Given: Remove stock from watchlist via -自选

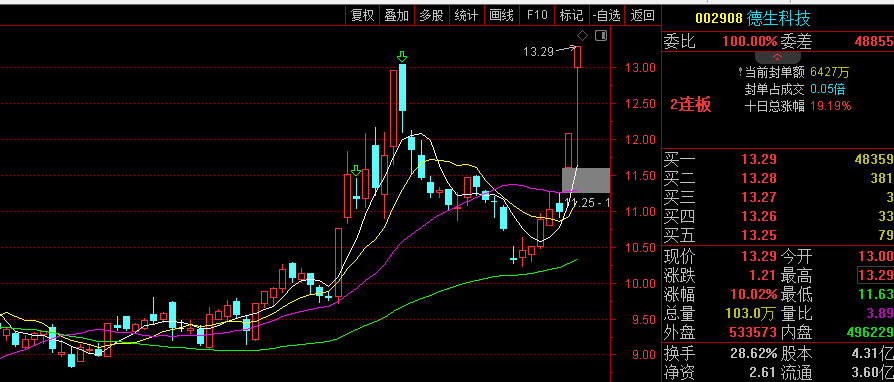Looking at the screenshot, I should pos(607,15).
